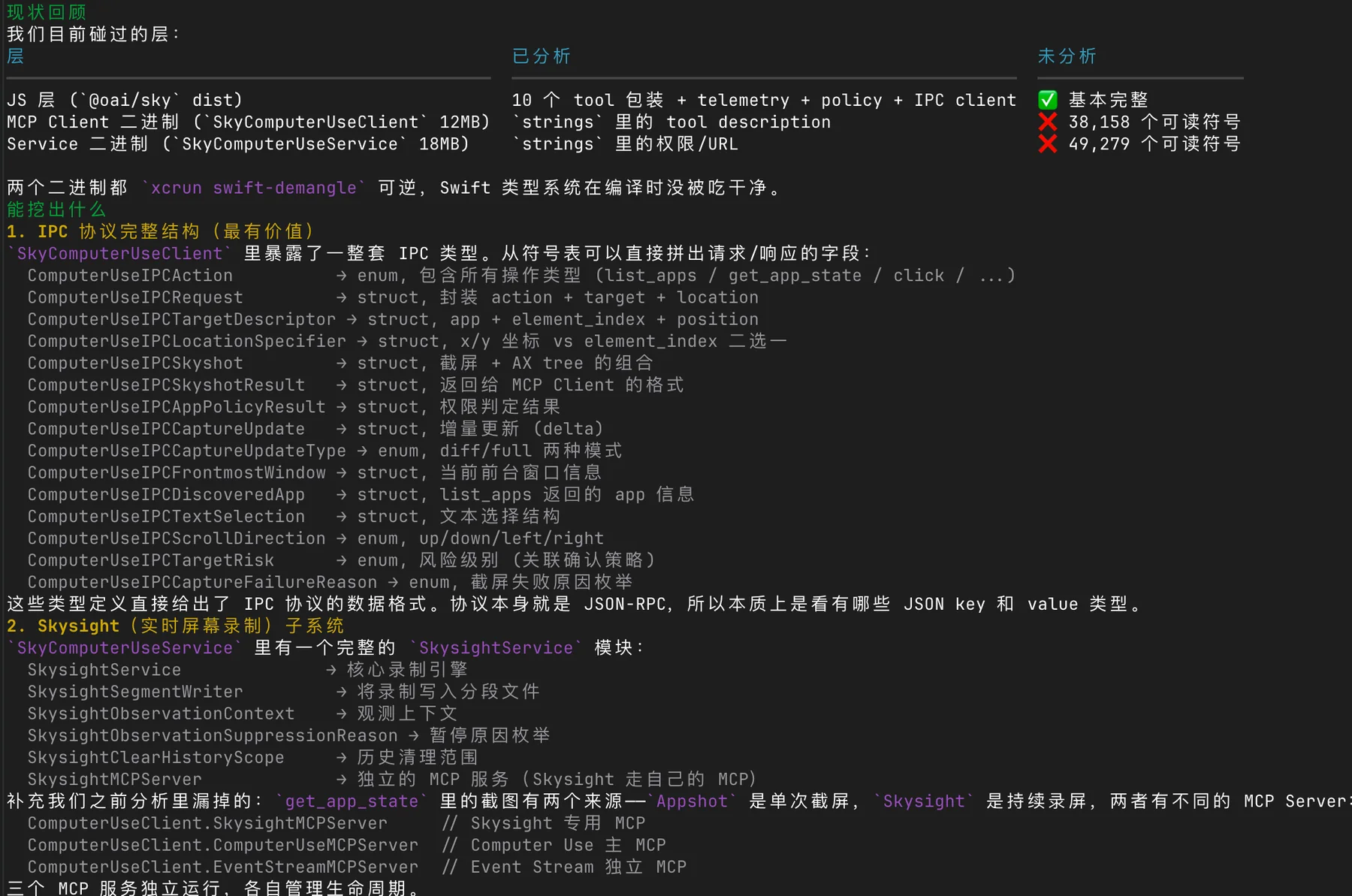Viewport: 1352px width, 896px height.
Task: Click the line ComputerUseIPCCaptureUpdate (delta)
Action: point(315,429)
